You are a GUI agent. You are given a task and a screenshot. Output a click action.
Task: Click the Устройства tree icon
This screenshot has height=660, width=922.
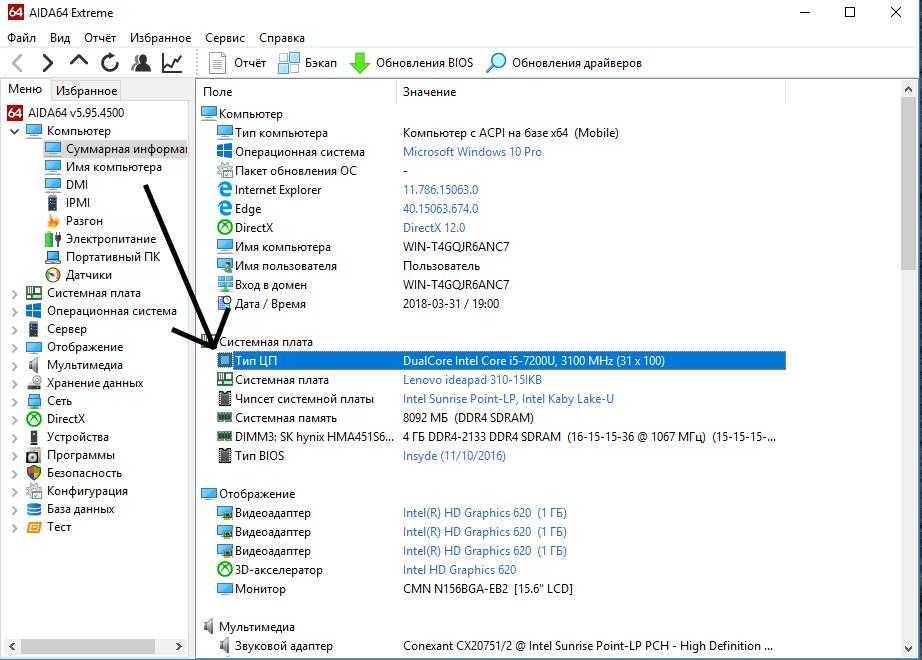tap(34, 437)
